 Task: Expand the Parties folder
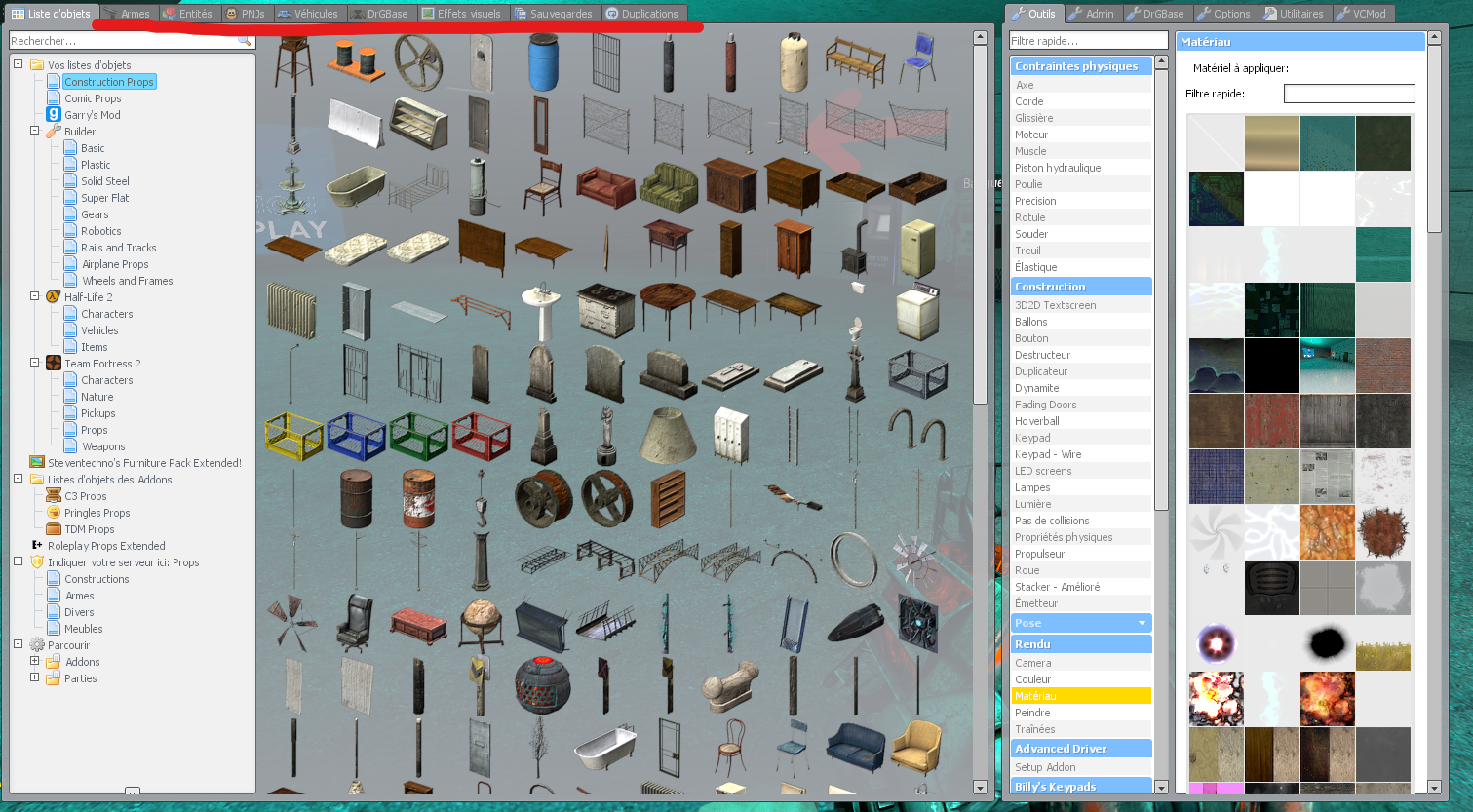click(x=35, y=677)
